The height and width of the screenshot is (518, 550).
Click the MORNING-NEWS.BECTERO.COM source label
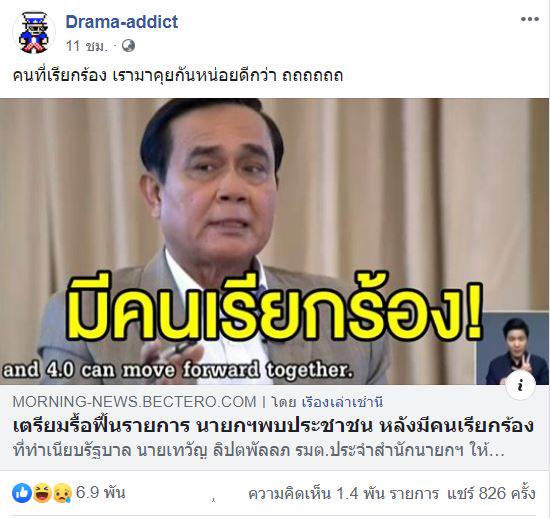(x=134, y=402)
